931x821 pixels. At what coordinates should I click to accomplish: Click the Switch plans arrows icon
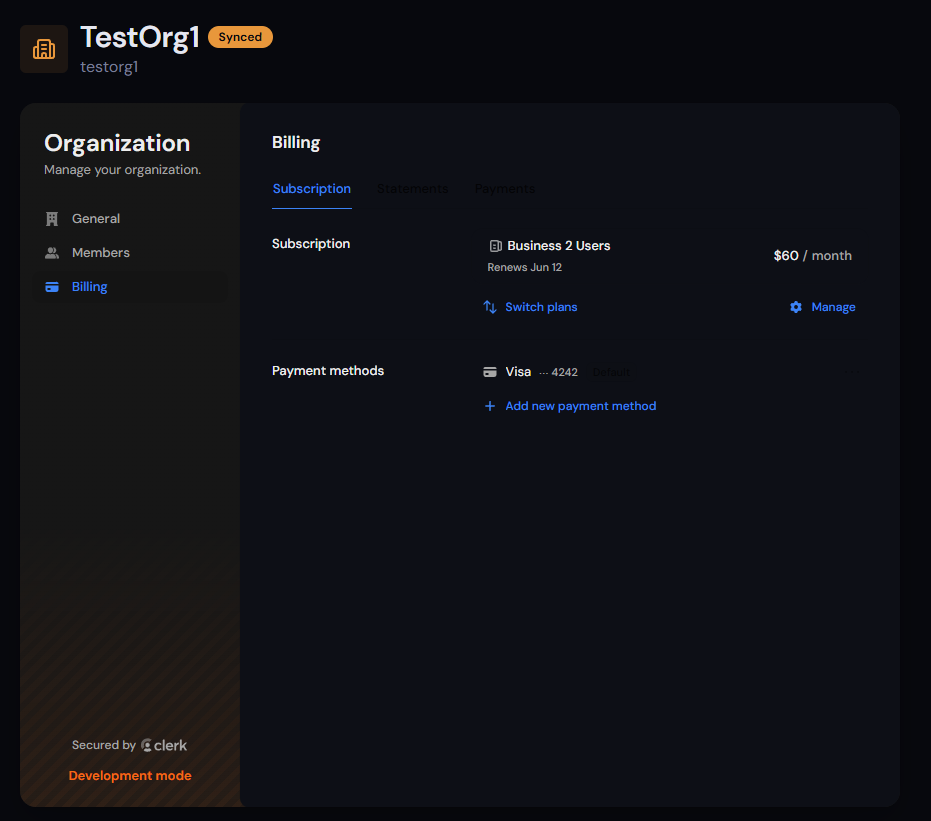click(490, 307)
